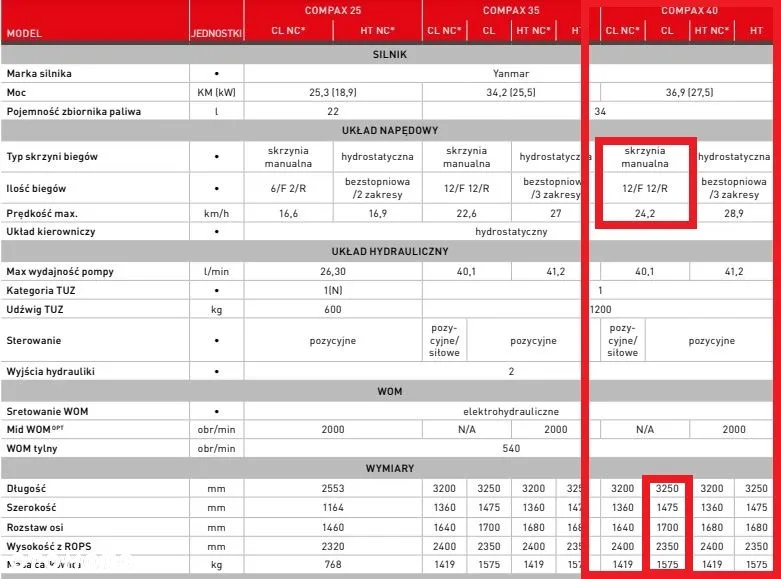Click wheelbase value 1460
The width and height of the screenshot is (781, 579).
(x=333, y=527)
